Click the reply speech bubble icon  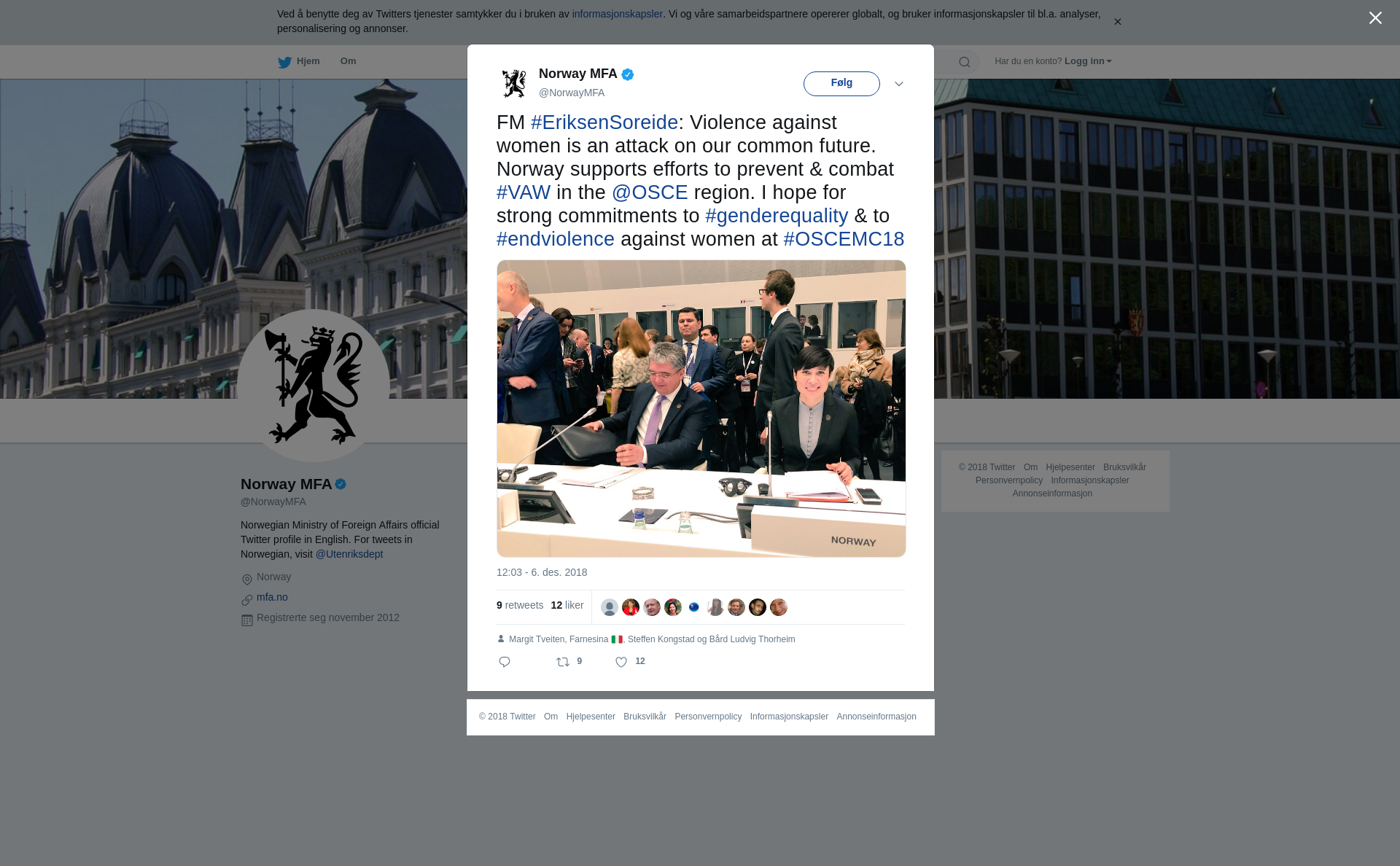point(505,662)
